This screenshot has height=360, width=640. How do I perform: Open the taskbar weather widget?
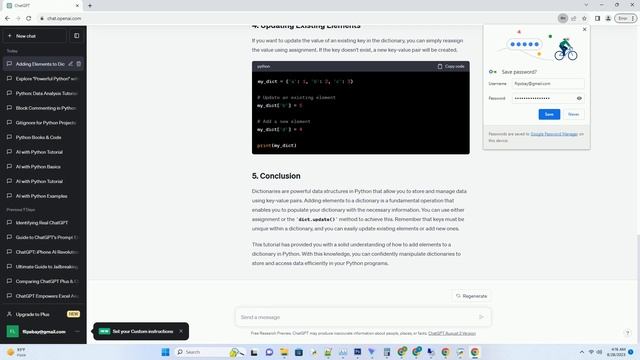click(17, 352)
